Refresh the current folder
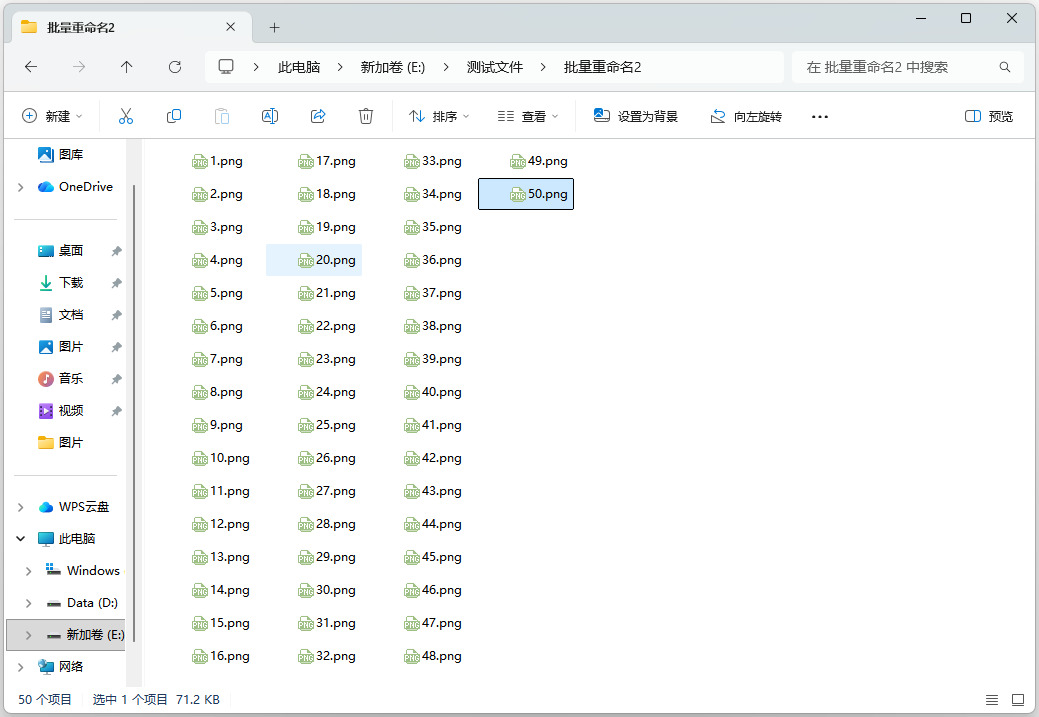Viewport: 1039px width, 717px height. [x=175, y=67]
